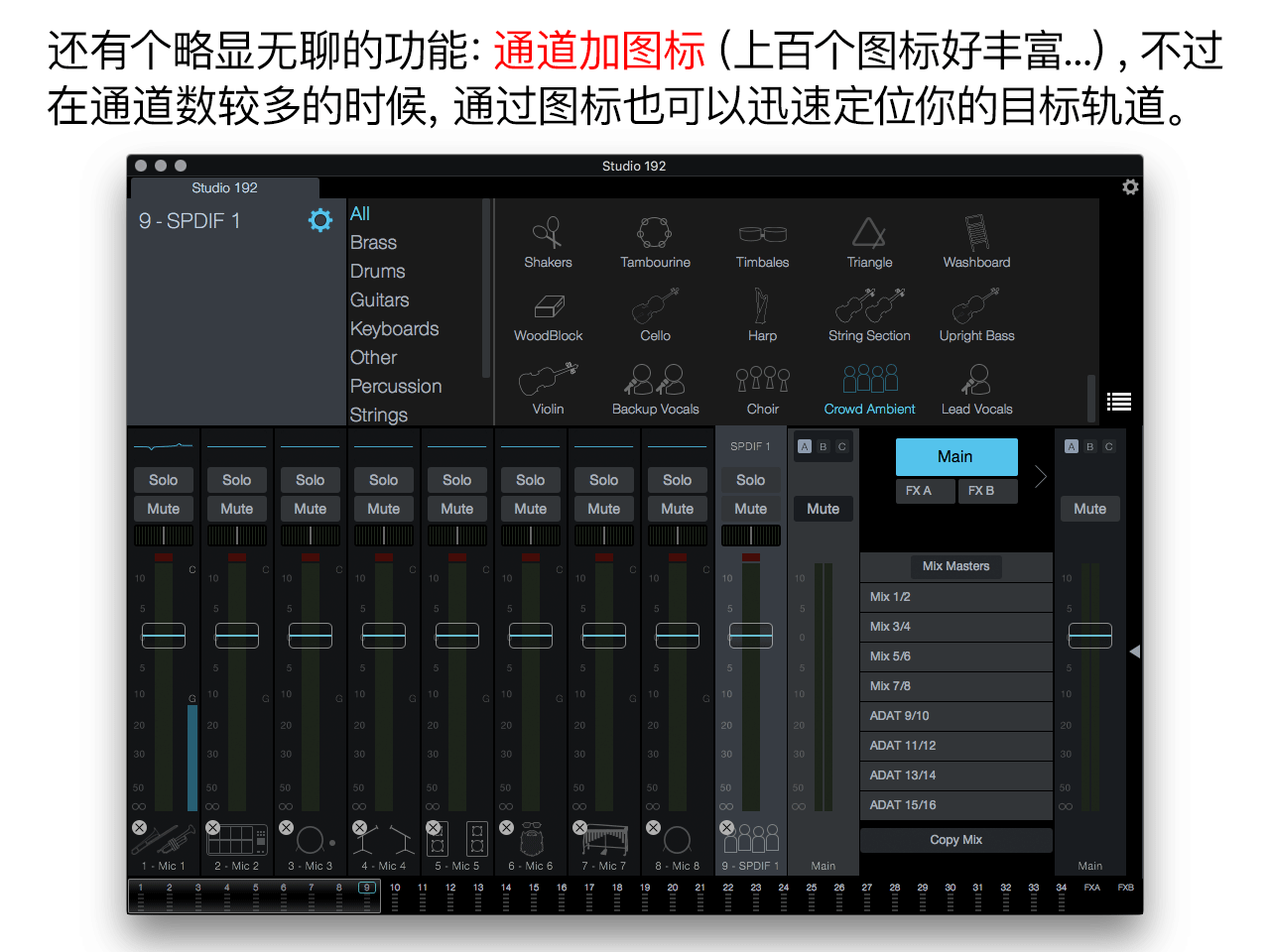The image size is (1270, 952).
Task: Choose the WoodBlock channel icon
Action: 548,316
